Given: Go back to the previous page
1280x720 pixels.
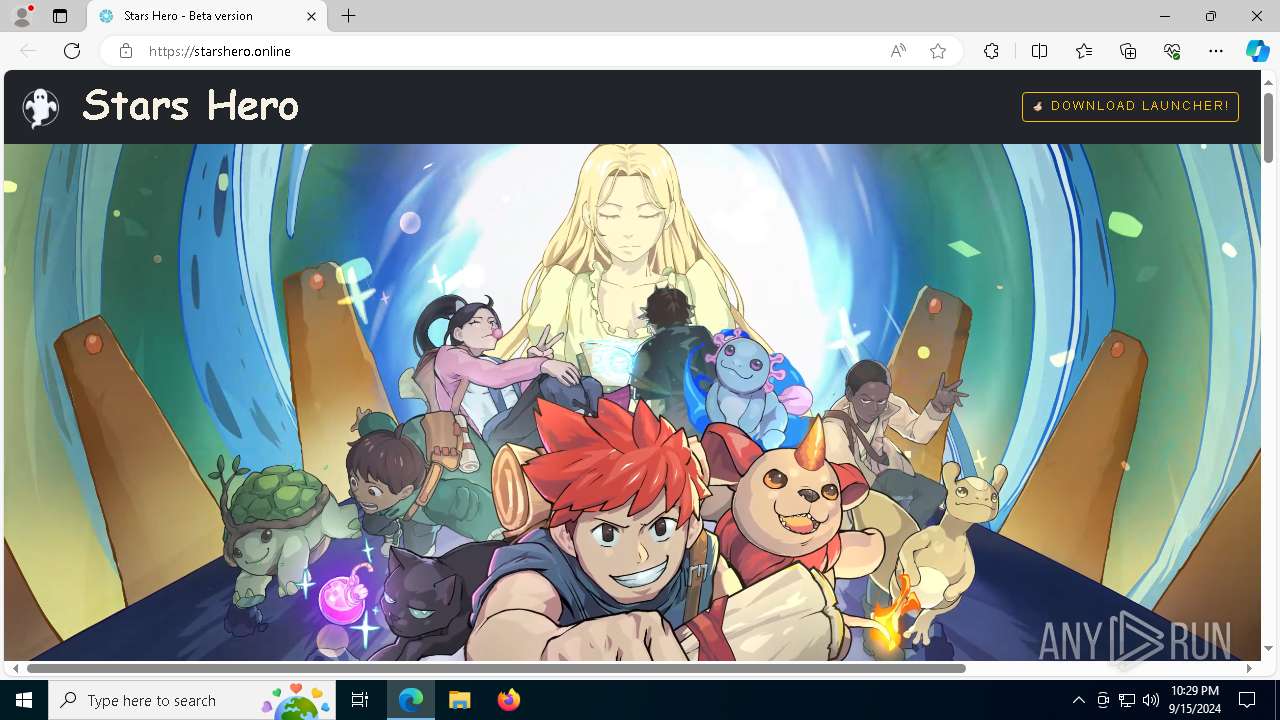Looking at the screenshot, I should coord(28,51).
